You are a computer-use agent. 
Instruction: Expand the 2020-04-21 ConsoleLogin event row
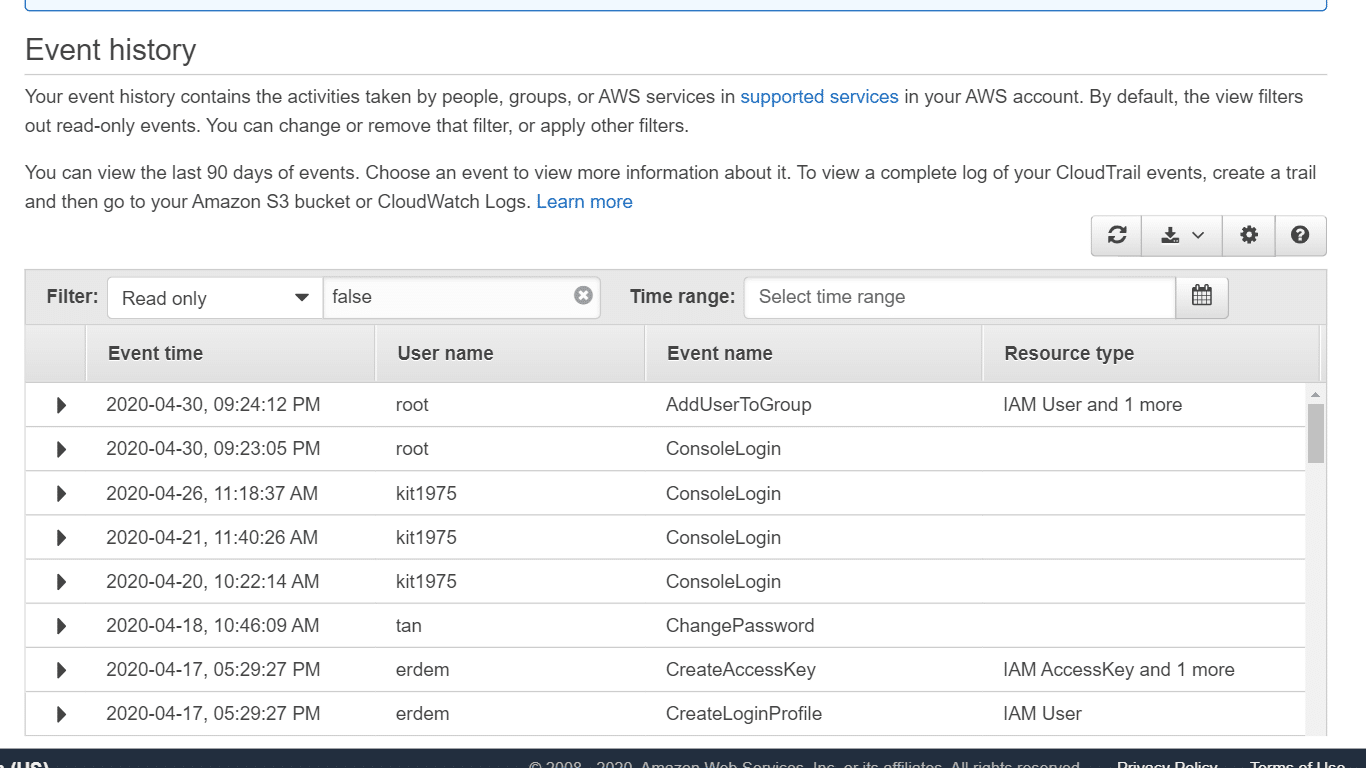pyautogui.click(x=61, y=537)
